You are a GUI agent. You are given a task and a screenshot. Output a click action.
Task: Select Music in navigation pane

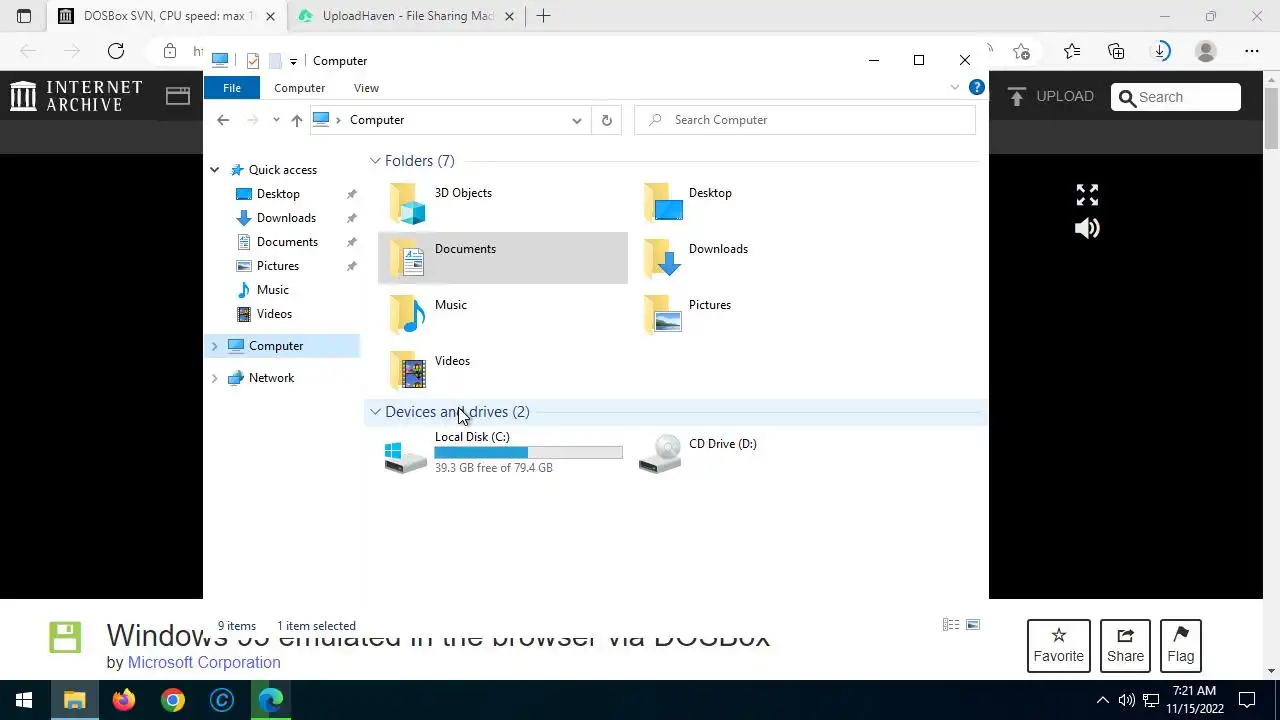coord(273,290)
